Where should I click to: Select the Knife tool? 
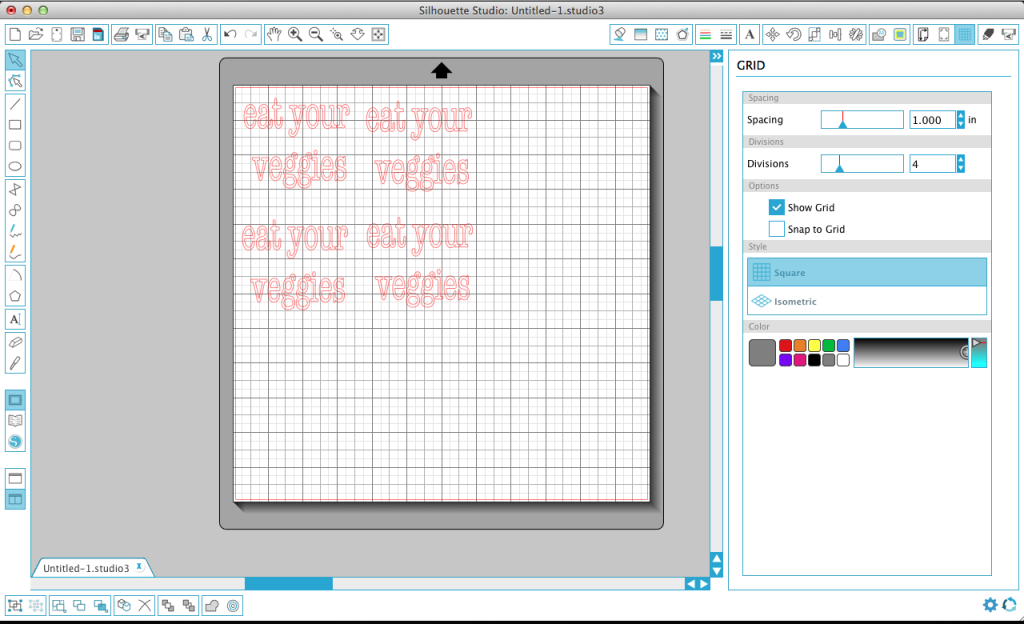15,363
